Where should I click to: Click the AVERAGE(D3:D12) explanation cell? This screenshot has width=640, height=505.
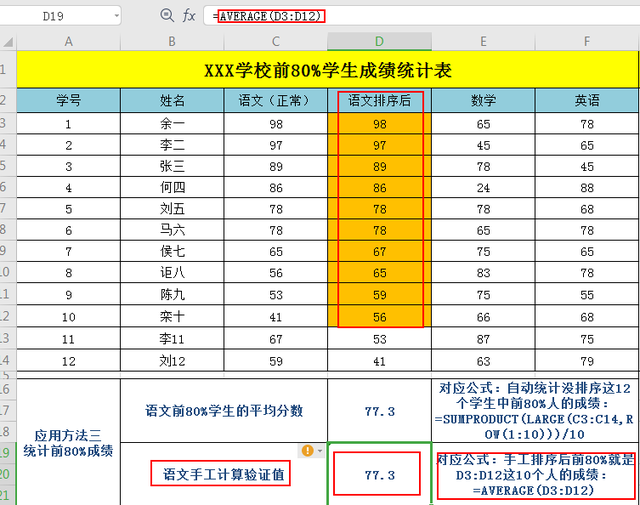click(x=535, y=474)
